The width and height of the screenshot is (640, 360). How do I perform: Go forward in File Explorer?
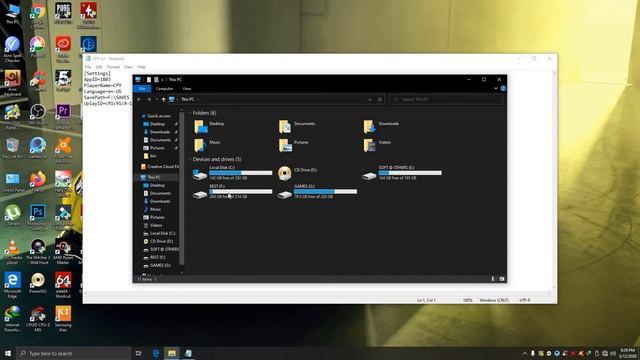click(149, 99)
